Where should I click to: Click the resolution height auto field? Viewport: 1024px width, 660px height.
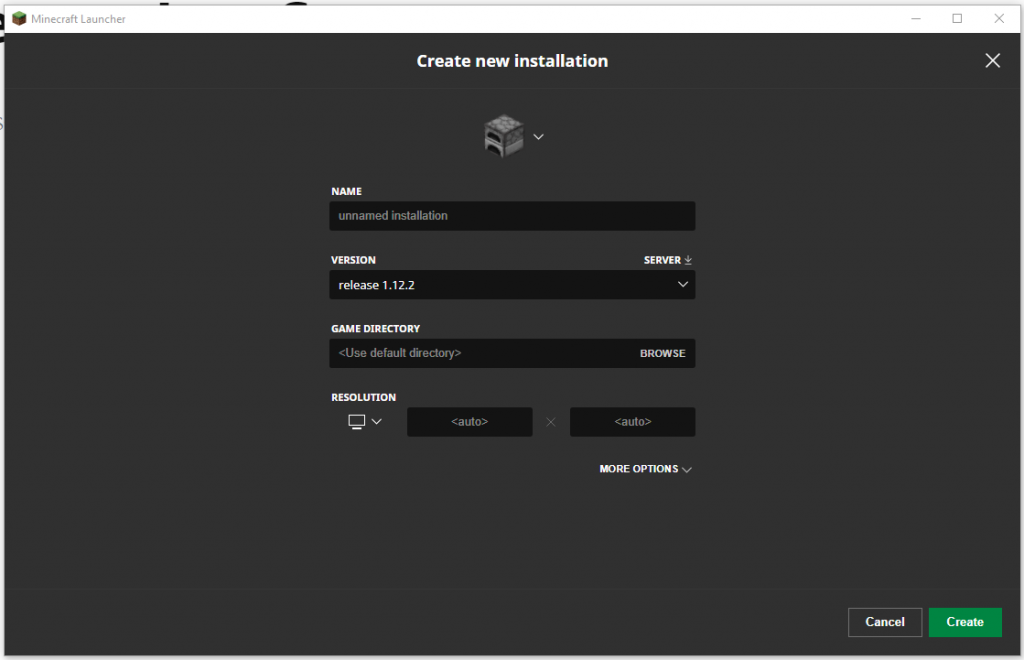pyautogui.click(x=632, y=422)
